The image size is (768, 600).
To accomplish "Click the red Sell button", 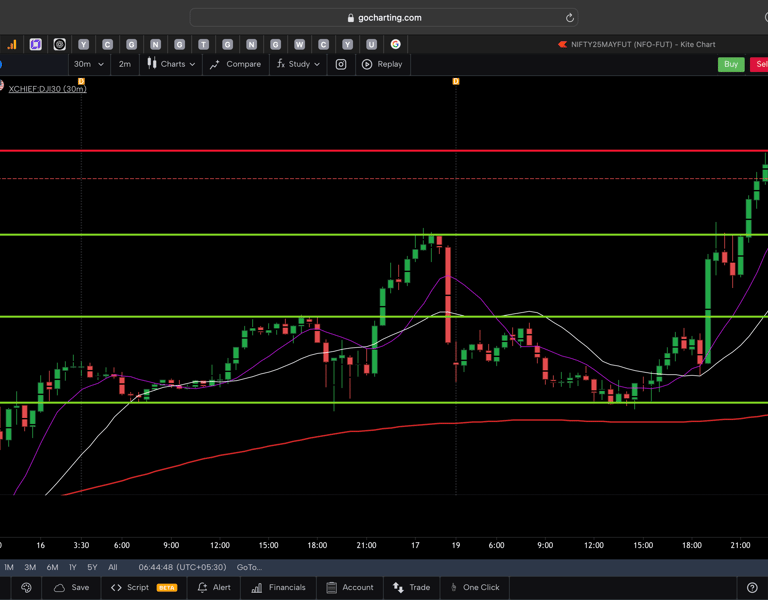I will tap(760, 64).
